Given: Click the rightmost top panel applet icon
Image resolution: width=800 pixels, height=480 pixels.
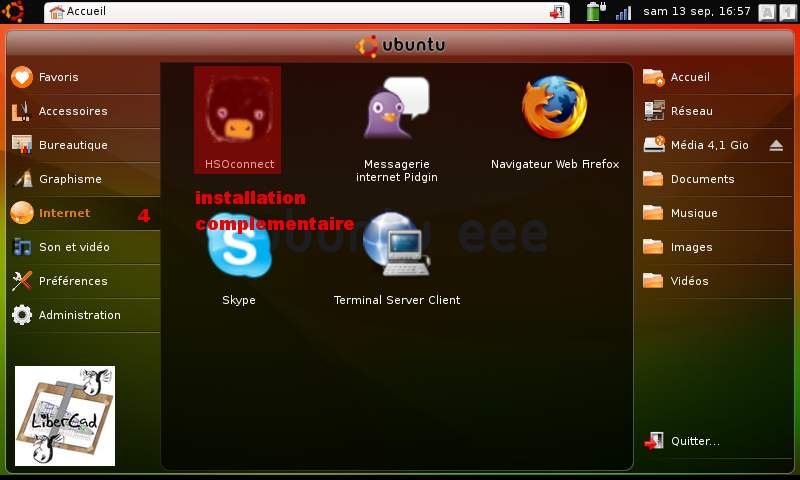Looking at the screenshot, I should click(788, 13).
